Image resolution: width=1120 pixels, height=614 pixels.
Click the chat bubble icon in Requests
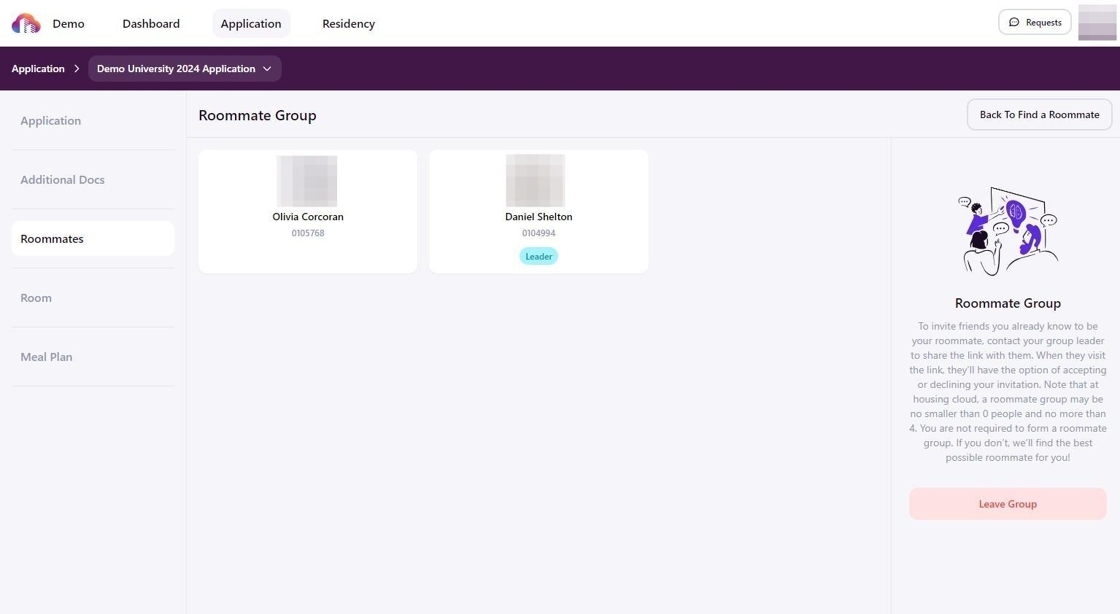[1014, 22]
